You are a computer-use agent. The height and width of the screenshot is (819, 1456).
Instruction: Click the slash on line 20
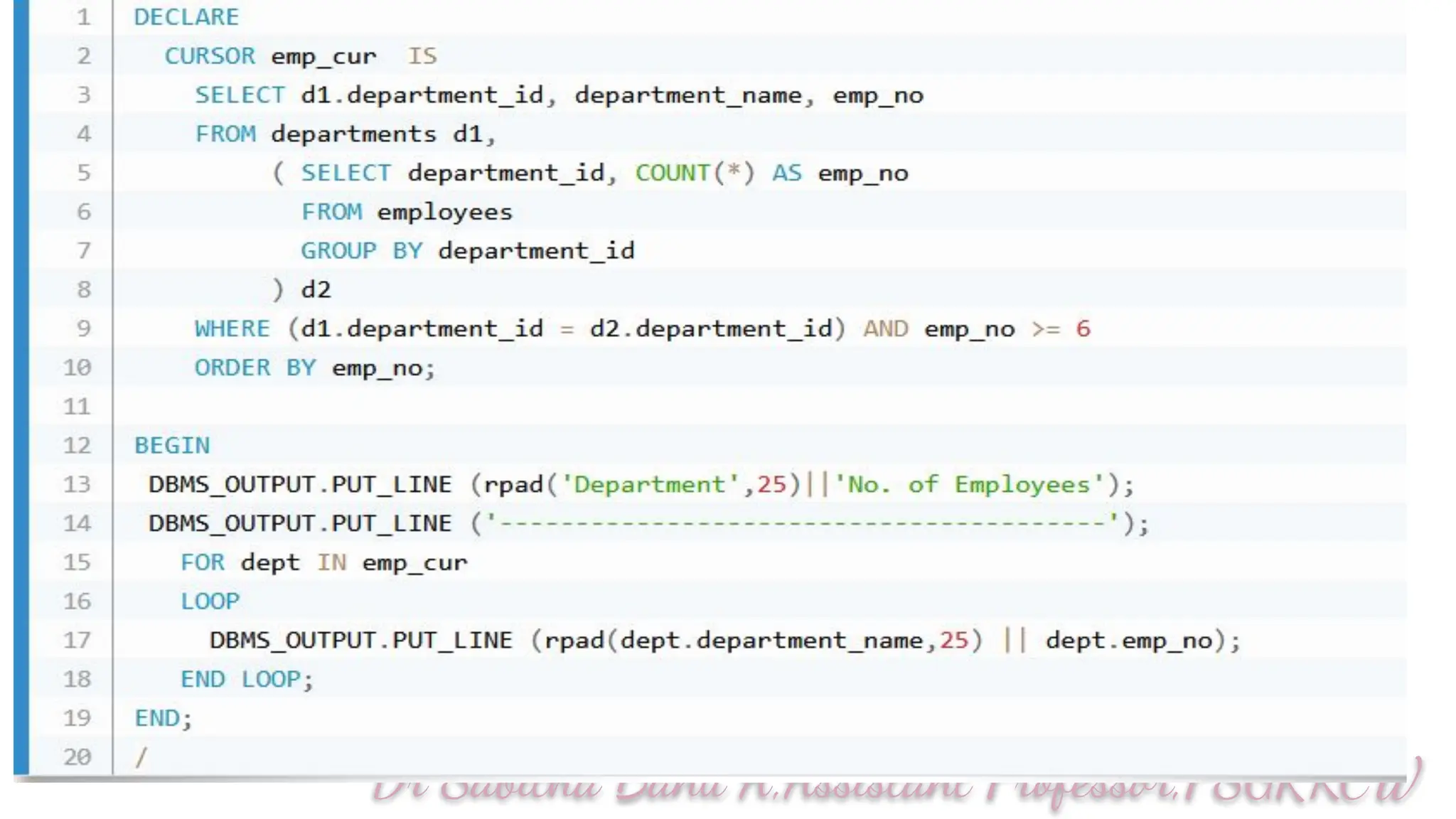tap(141, 756)
